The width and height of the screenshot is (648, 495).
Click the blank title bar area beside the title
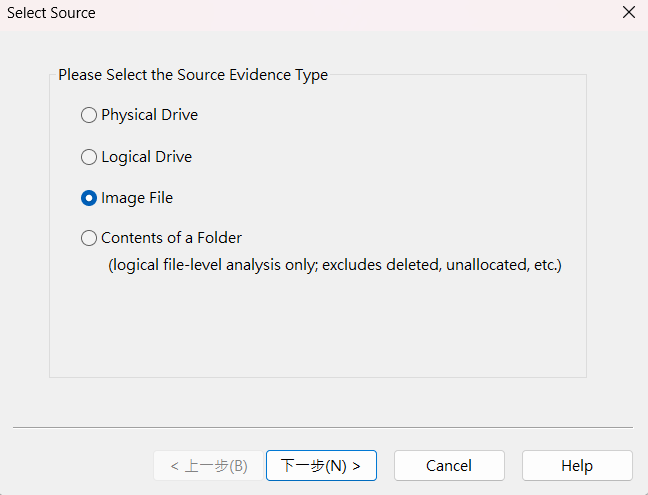(x=350, y=13)
